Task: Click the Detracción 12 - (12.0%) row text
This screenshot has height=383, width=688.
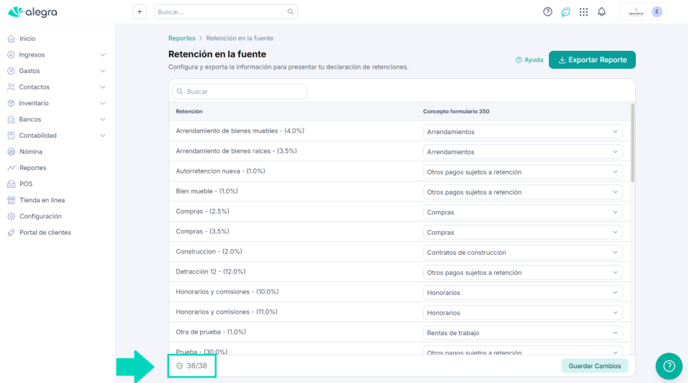Action: click(x=211, y=272)
